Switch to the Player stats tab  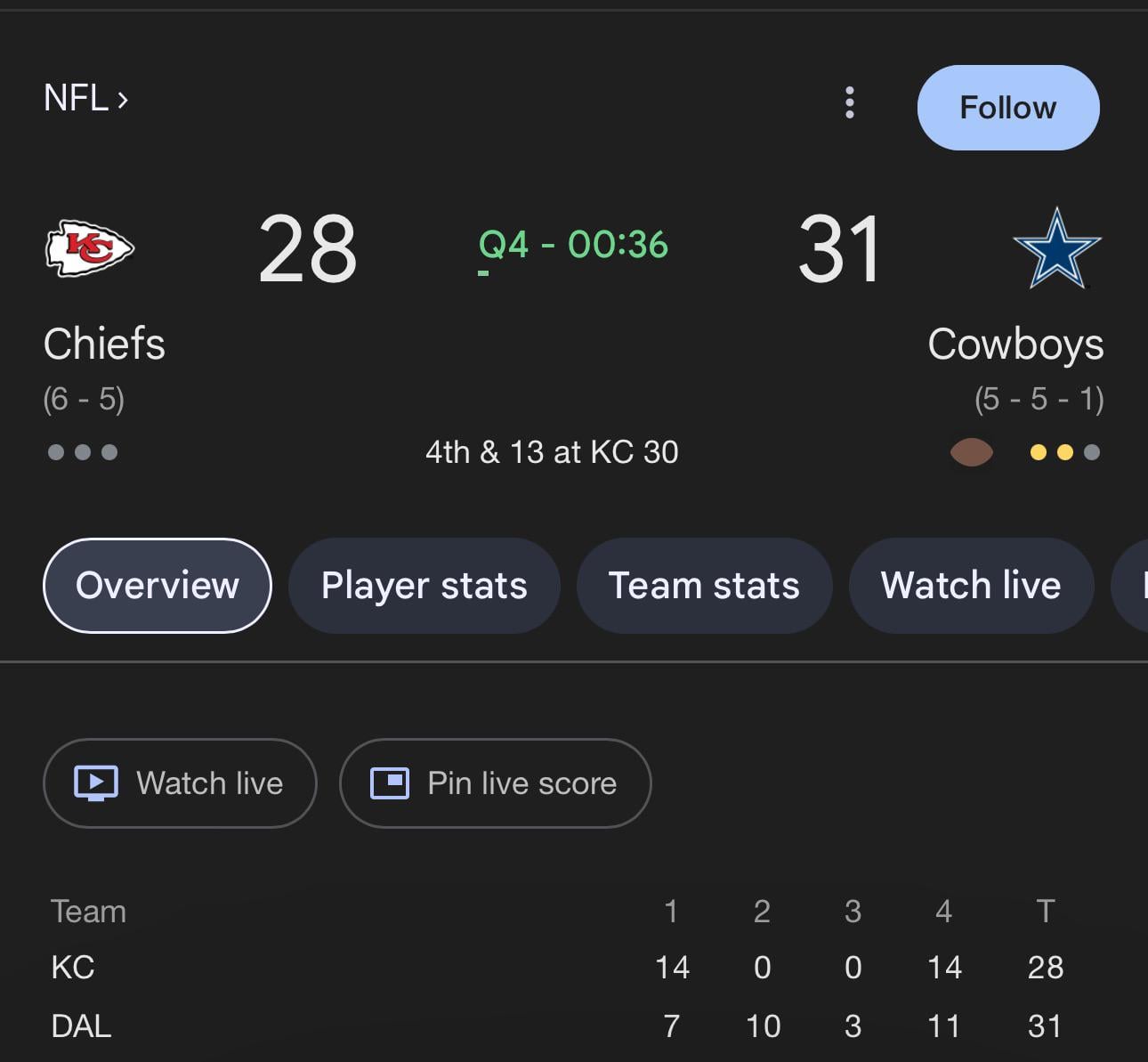click(424, 586)
